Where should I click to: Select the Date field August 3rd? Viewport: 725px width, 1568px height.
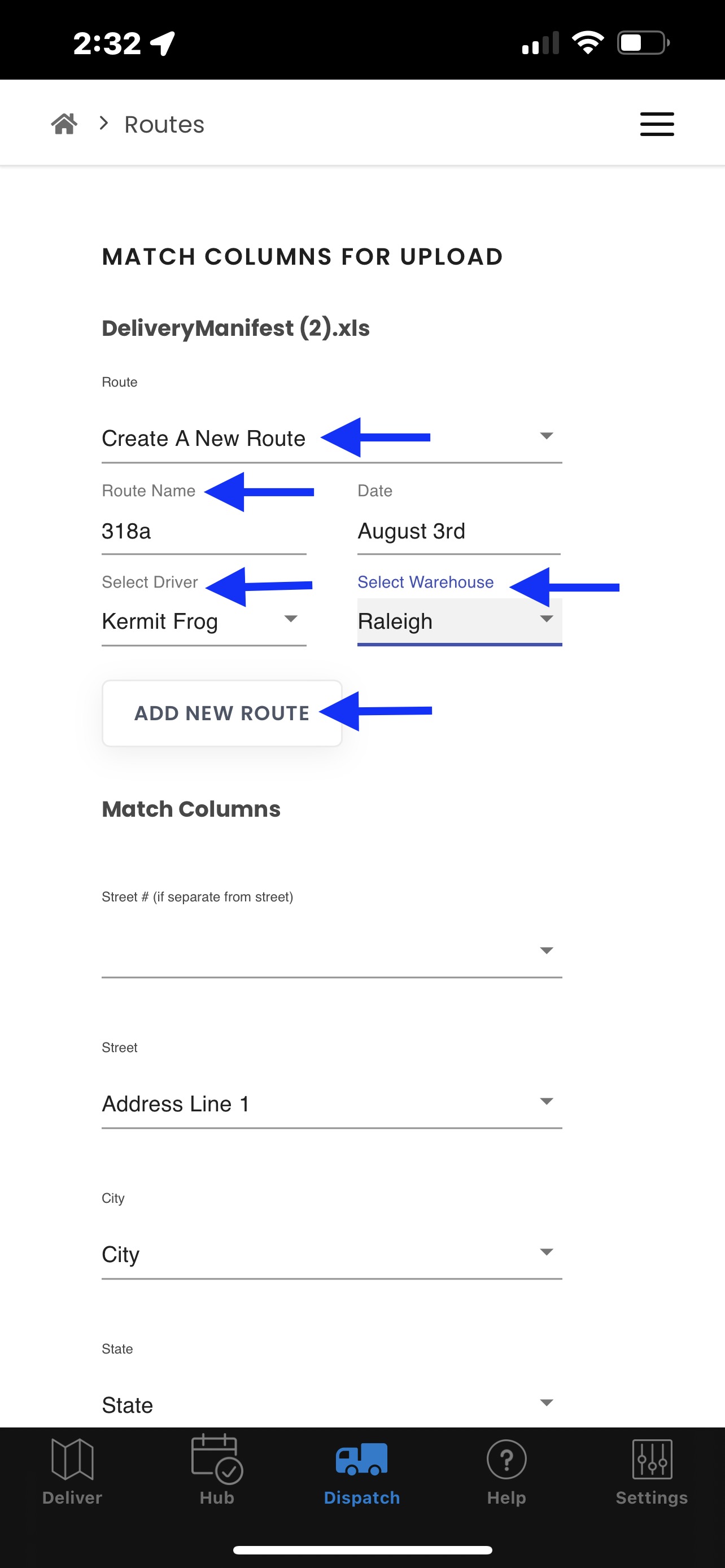tap(459, 531)
